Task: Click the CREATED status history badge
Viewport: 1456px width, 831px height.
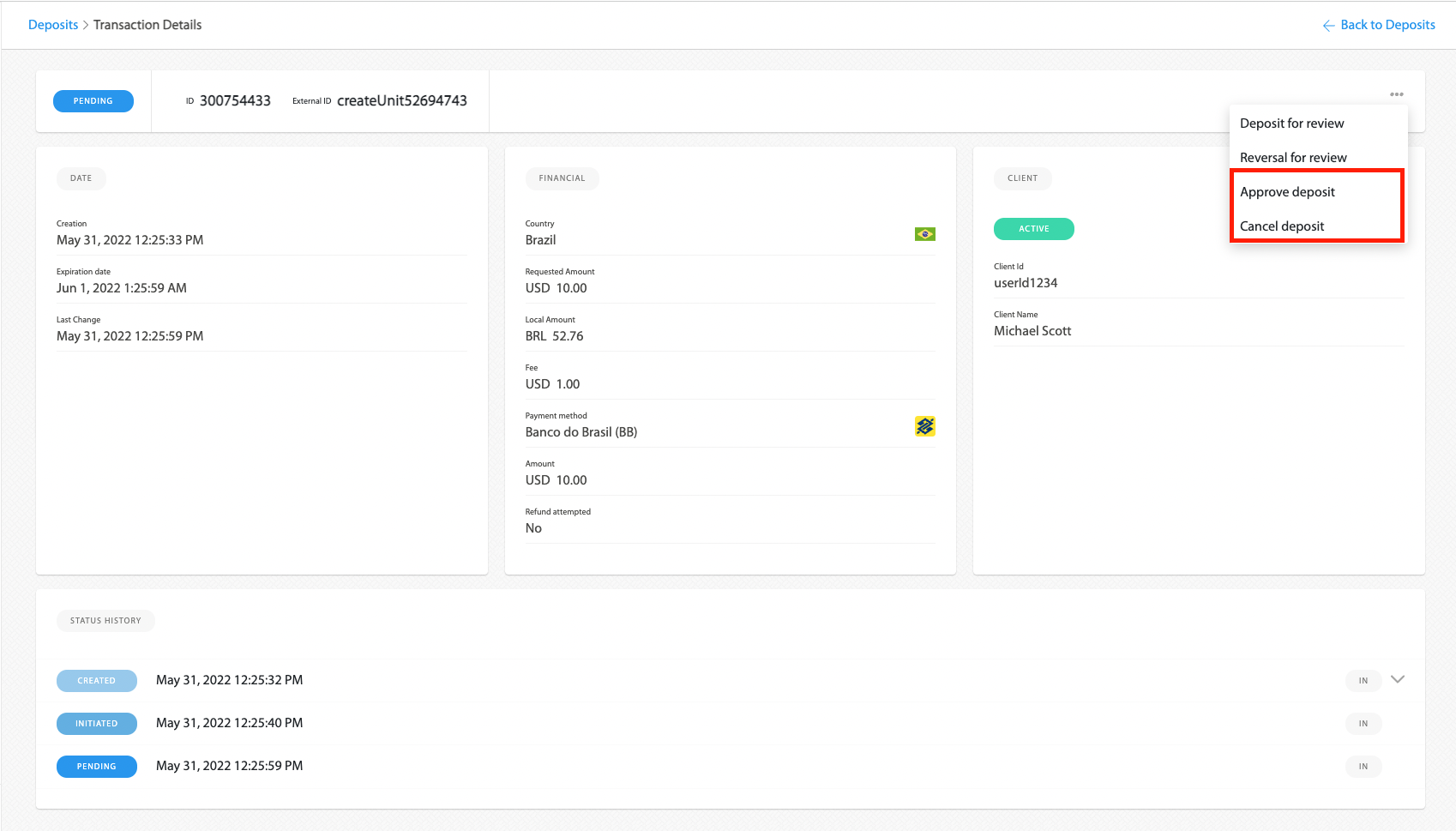Action: [x=97, y=681]
